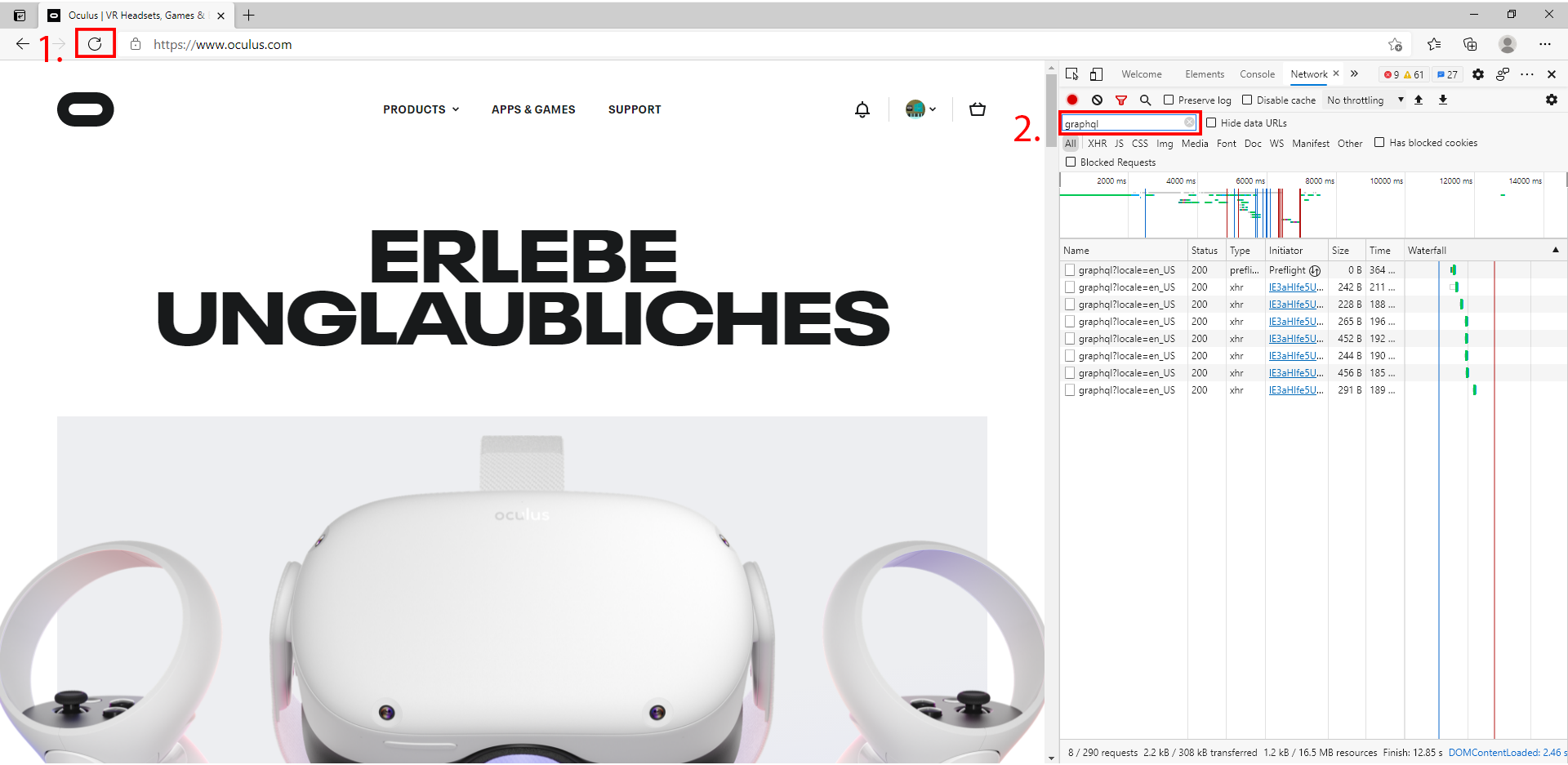Click the browser back arrow
Viewport: 1568px width, 765px height.
pyautogui.click(x=23, y=44)
